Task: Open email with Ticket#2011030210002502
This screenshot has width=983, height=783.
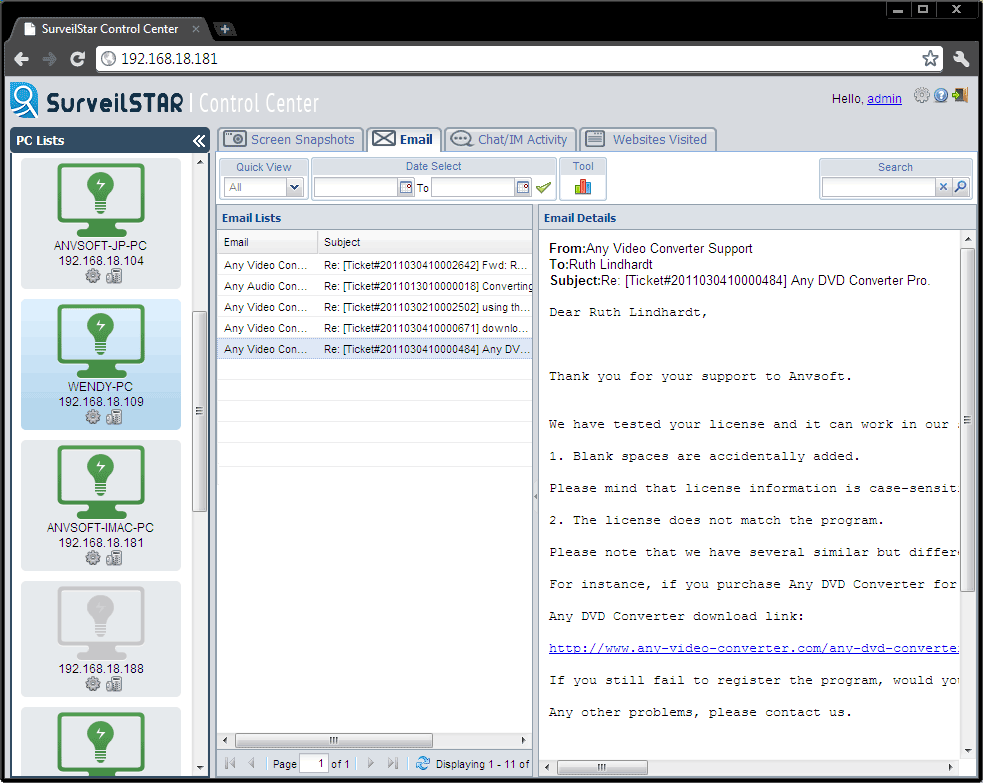Action: [375, 307]
